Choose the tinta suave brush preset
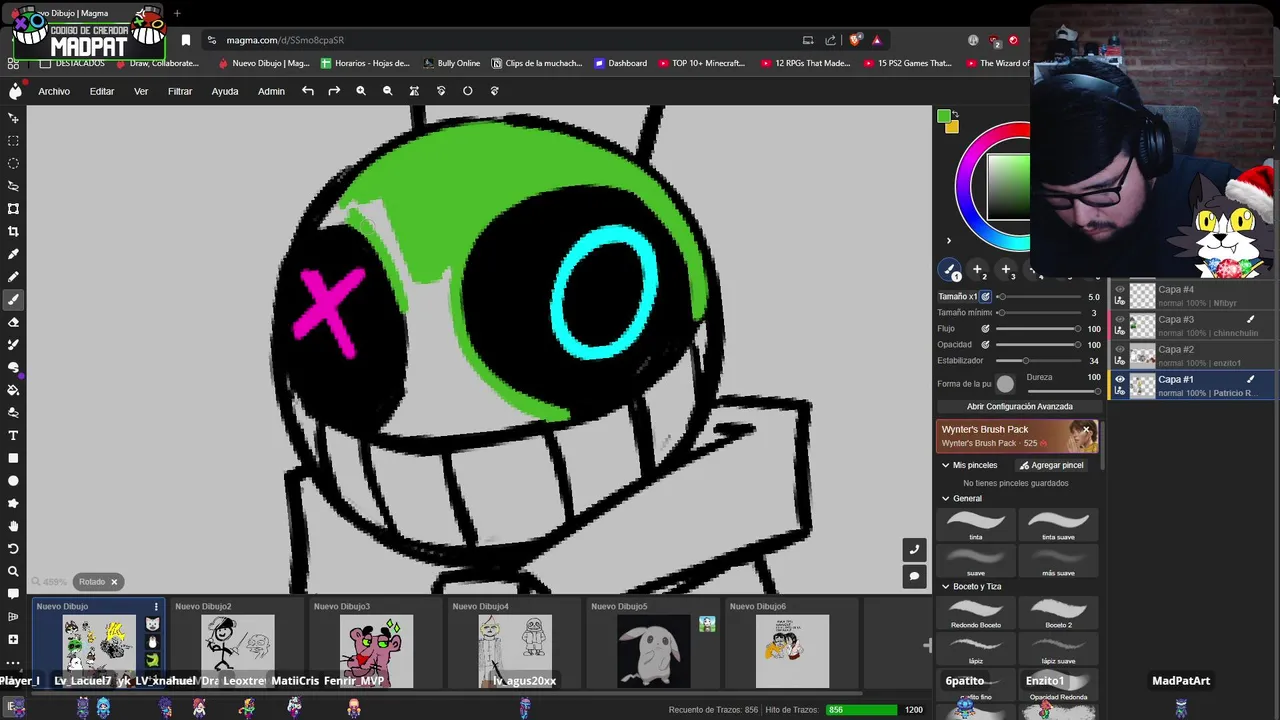1280x720 pixels. click(x=1058, y=525)
